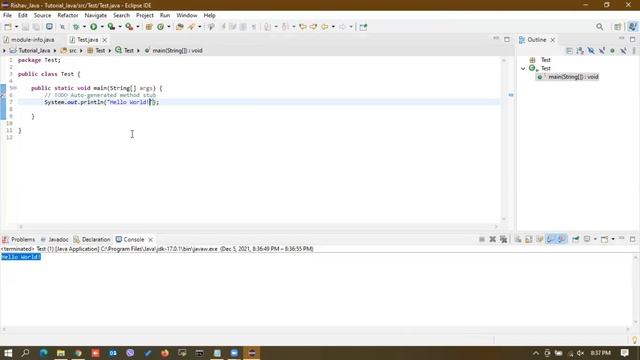Click New Java Class icon

click(x=160, y=27)
